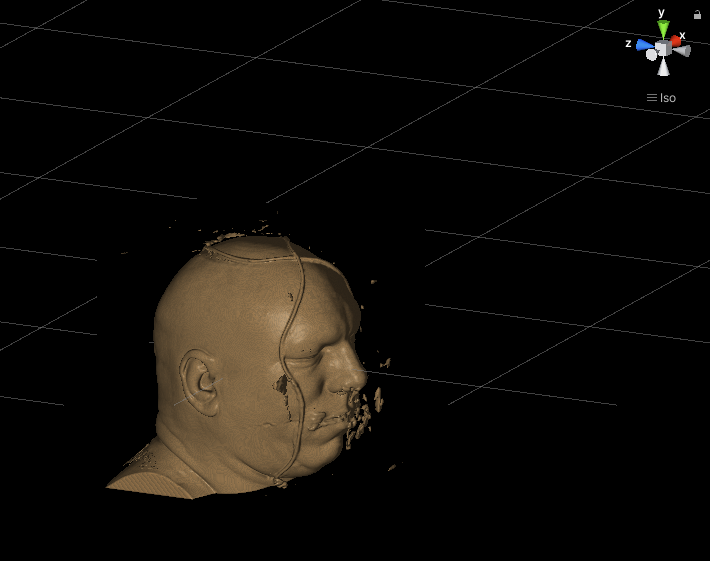
Task: Click the green Y axis cone on gizmo
Action: (662, 30)
